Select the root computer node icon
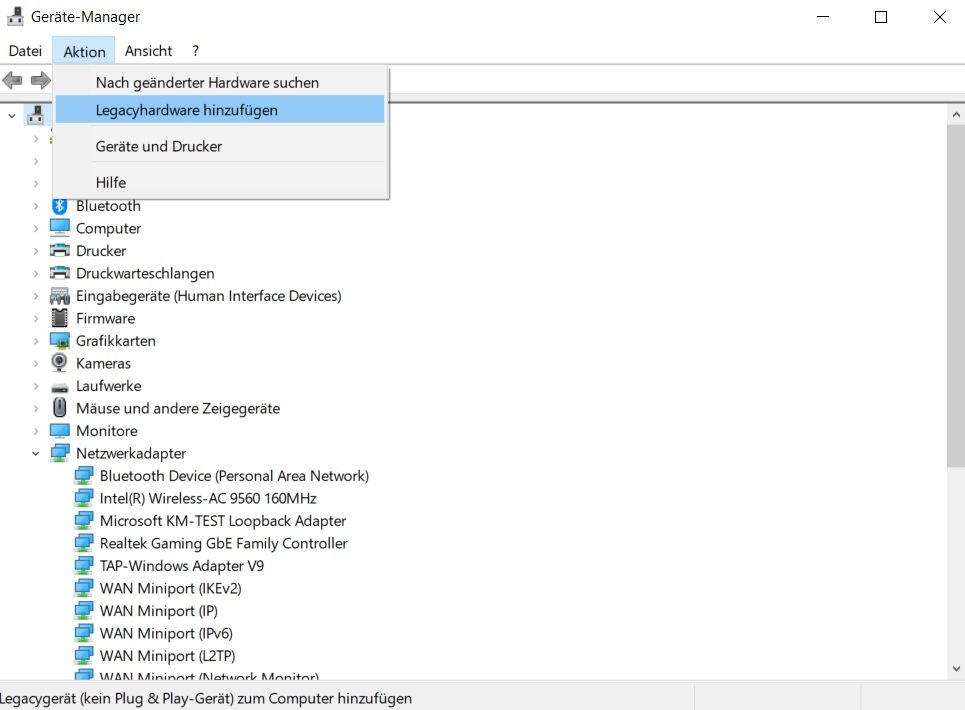Image resolution: width=965 pixels, height=710 pixels. pyautogui.click(x=36, y=115)
